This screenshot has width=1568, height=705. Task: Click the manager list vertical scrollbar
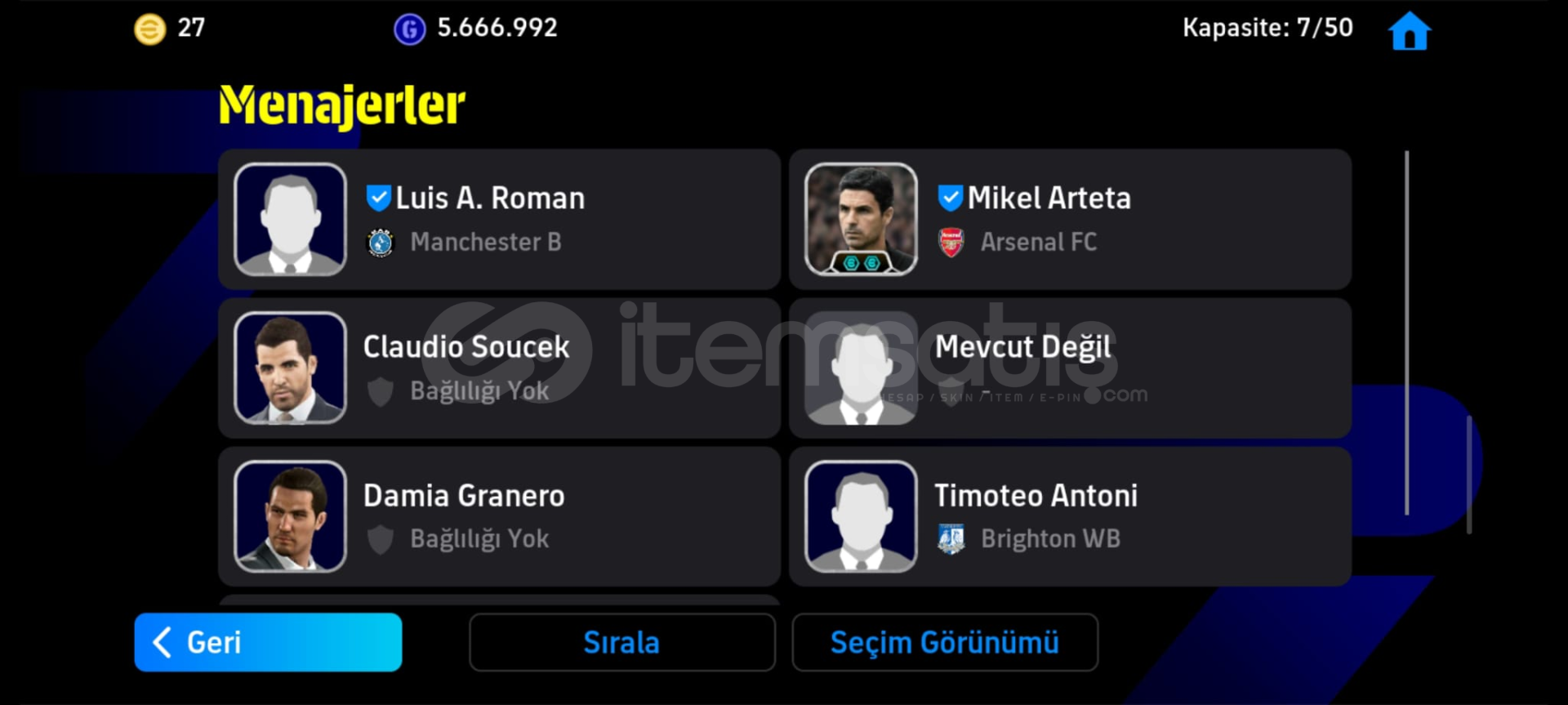click(1406, 332)
